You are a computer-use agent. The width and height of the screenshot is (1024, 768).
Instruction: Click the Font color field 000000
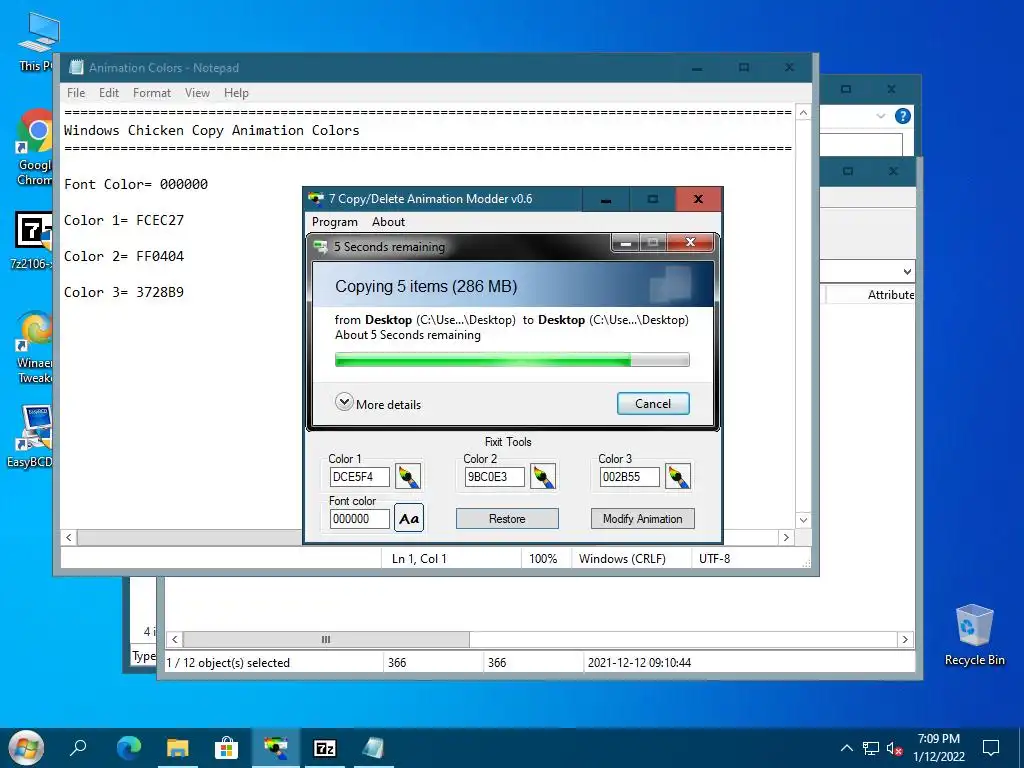coord(359,519)
